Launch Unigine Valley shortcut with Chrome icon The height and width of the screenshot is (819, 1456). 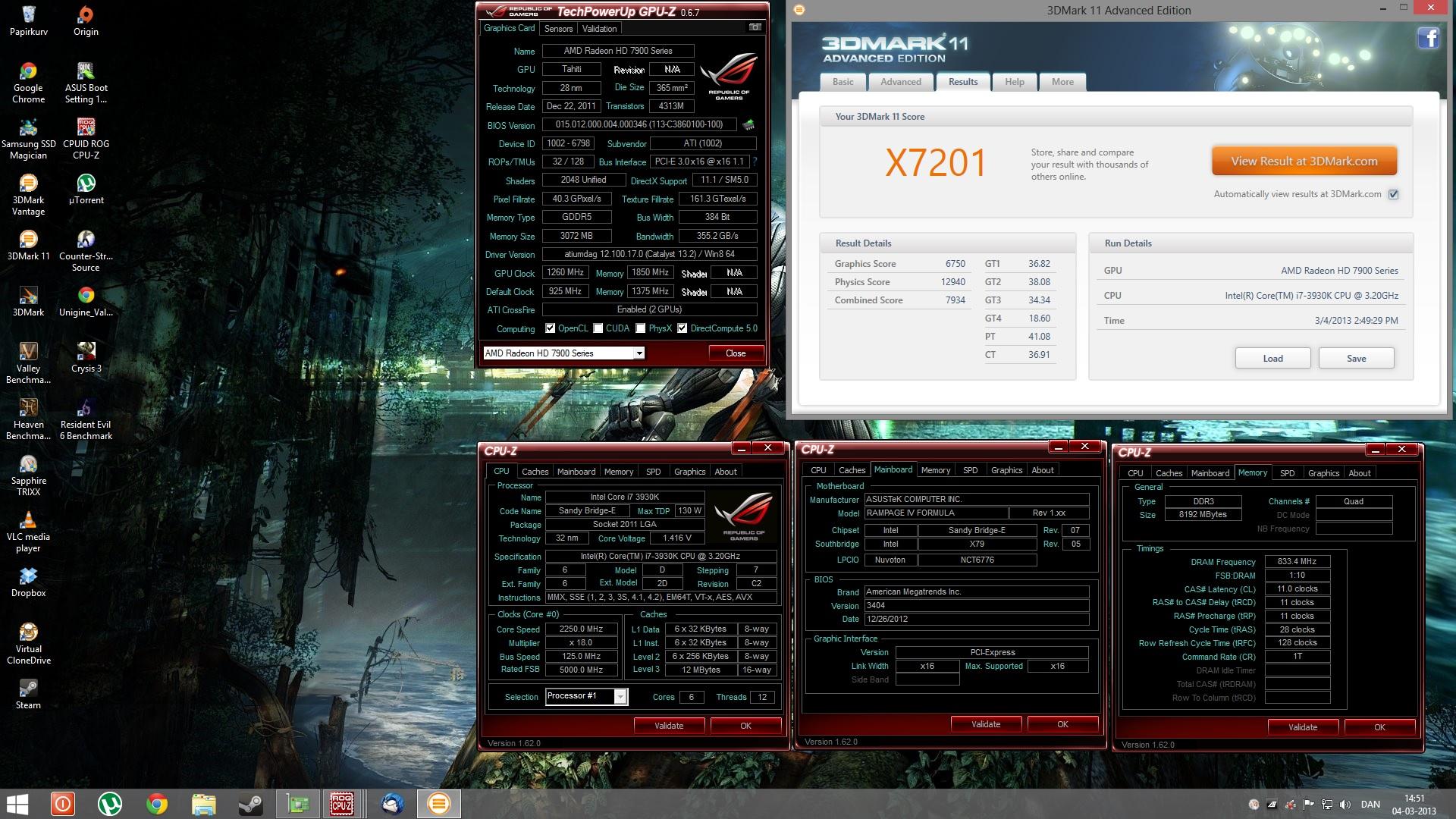coord(86,301)
